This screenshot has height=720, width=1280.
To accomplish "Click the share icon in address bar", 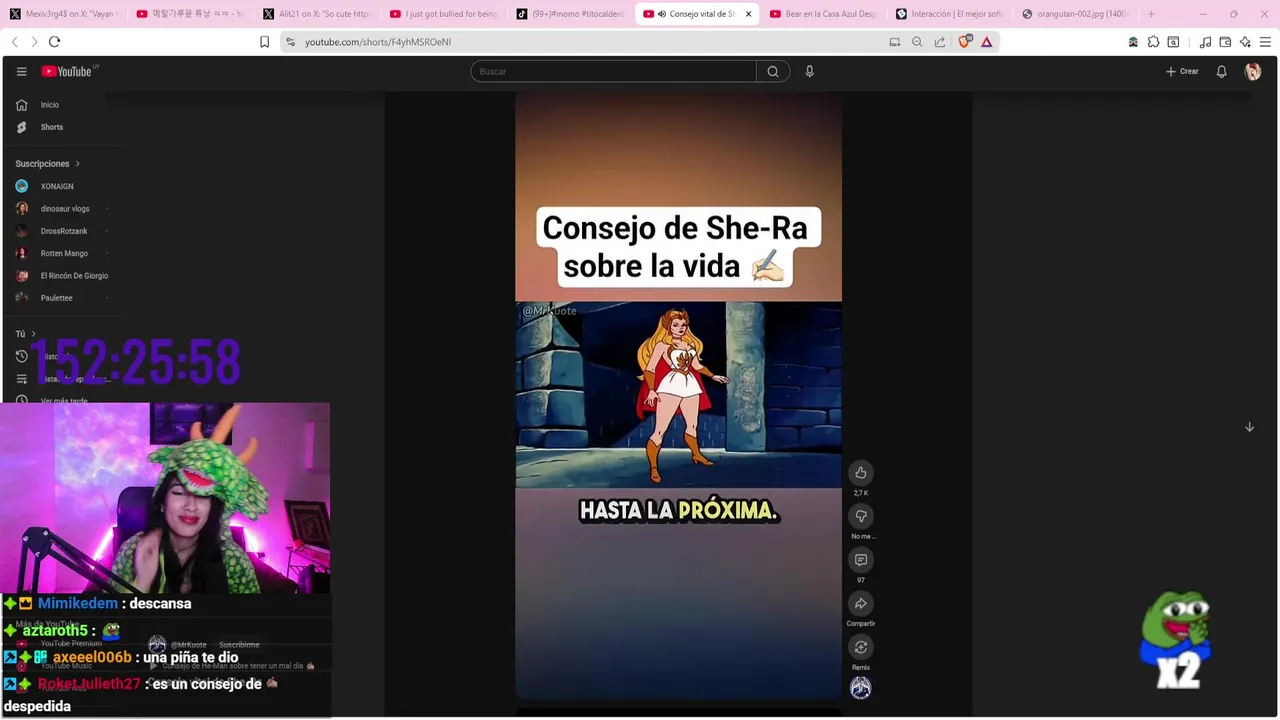I will tap(940, 42).
